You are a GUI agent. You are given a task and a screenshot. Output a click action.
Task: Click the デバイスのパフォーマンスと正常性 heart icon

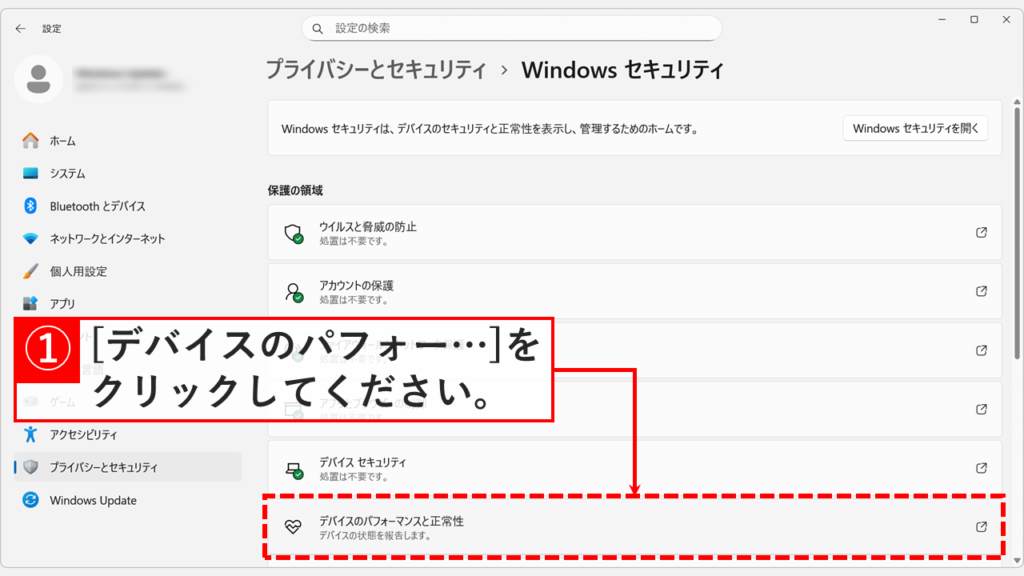[294, 528]
